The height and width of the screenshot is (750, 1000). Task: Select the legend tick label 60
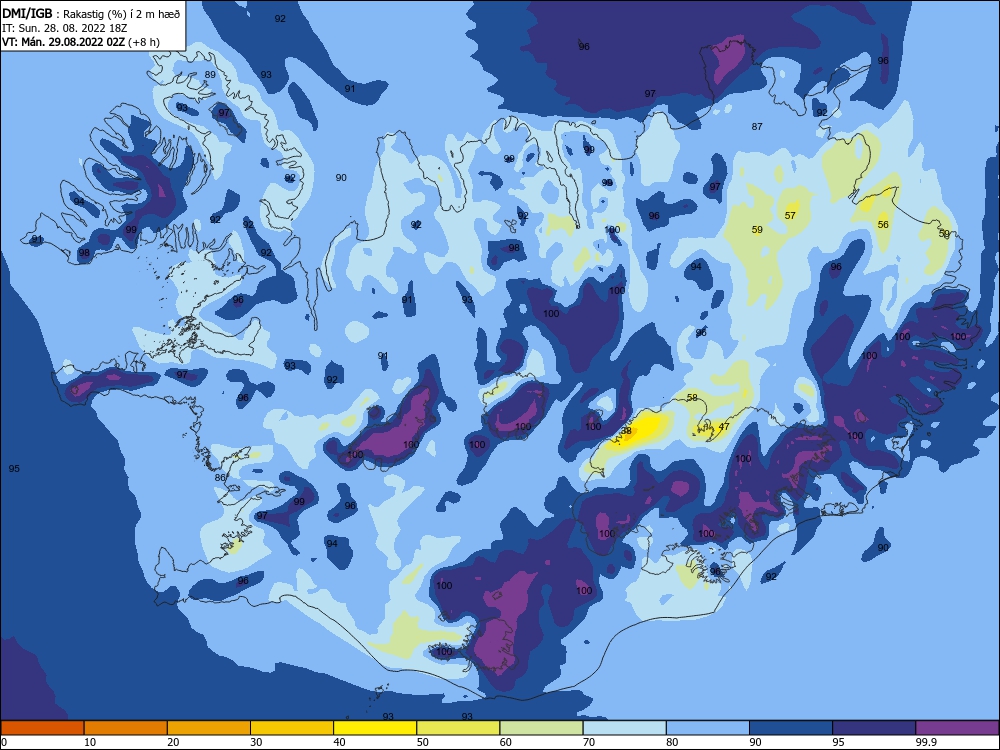506,742
